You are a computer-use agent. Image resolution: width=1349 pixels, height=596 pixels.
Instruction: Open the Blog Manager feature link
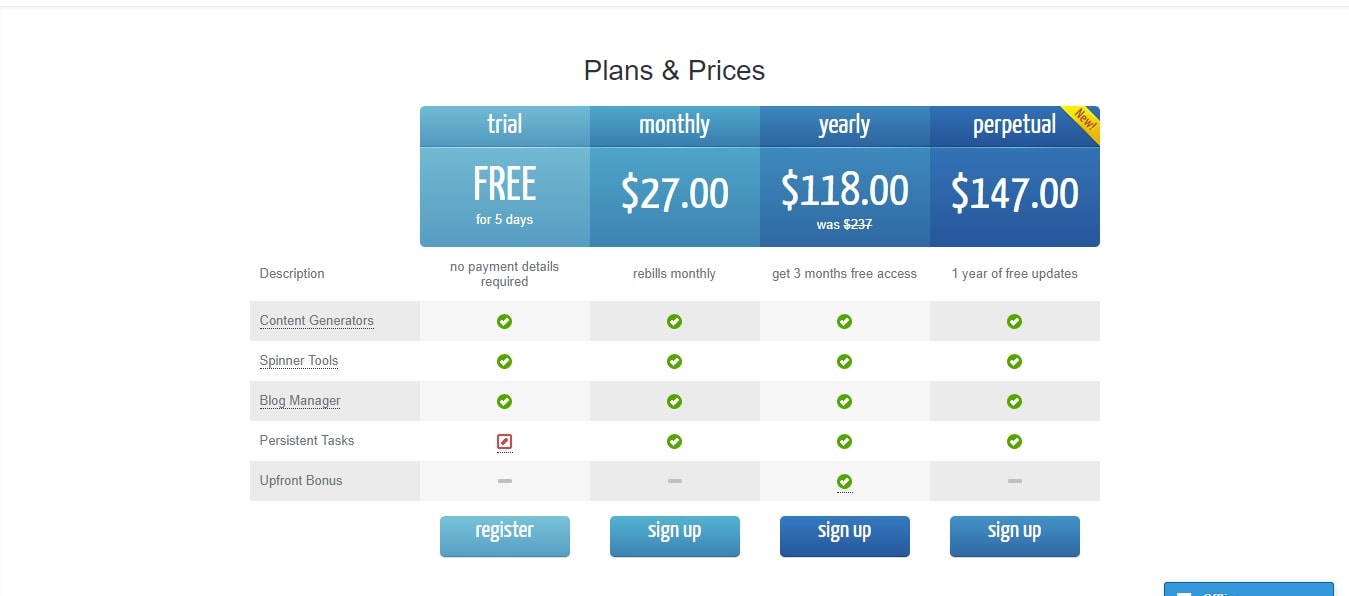(300, 401)
